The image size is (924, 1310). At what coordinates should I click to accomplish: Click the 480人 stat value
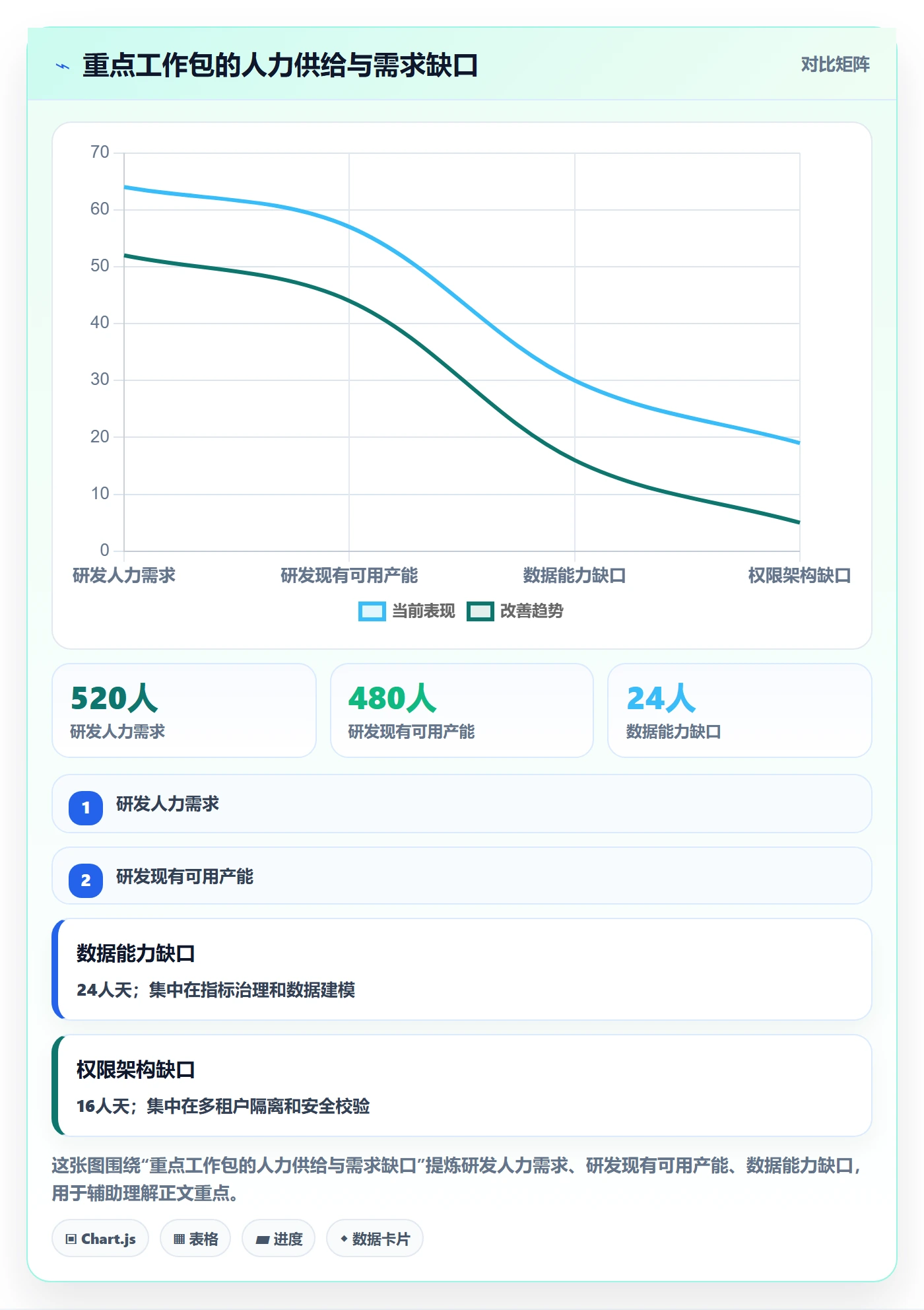point(392,699)
